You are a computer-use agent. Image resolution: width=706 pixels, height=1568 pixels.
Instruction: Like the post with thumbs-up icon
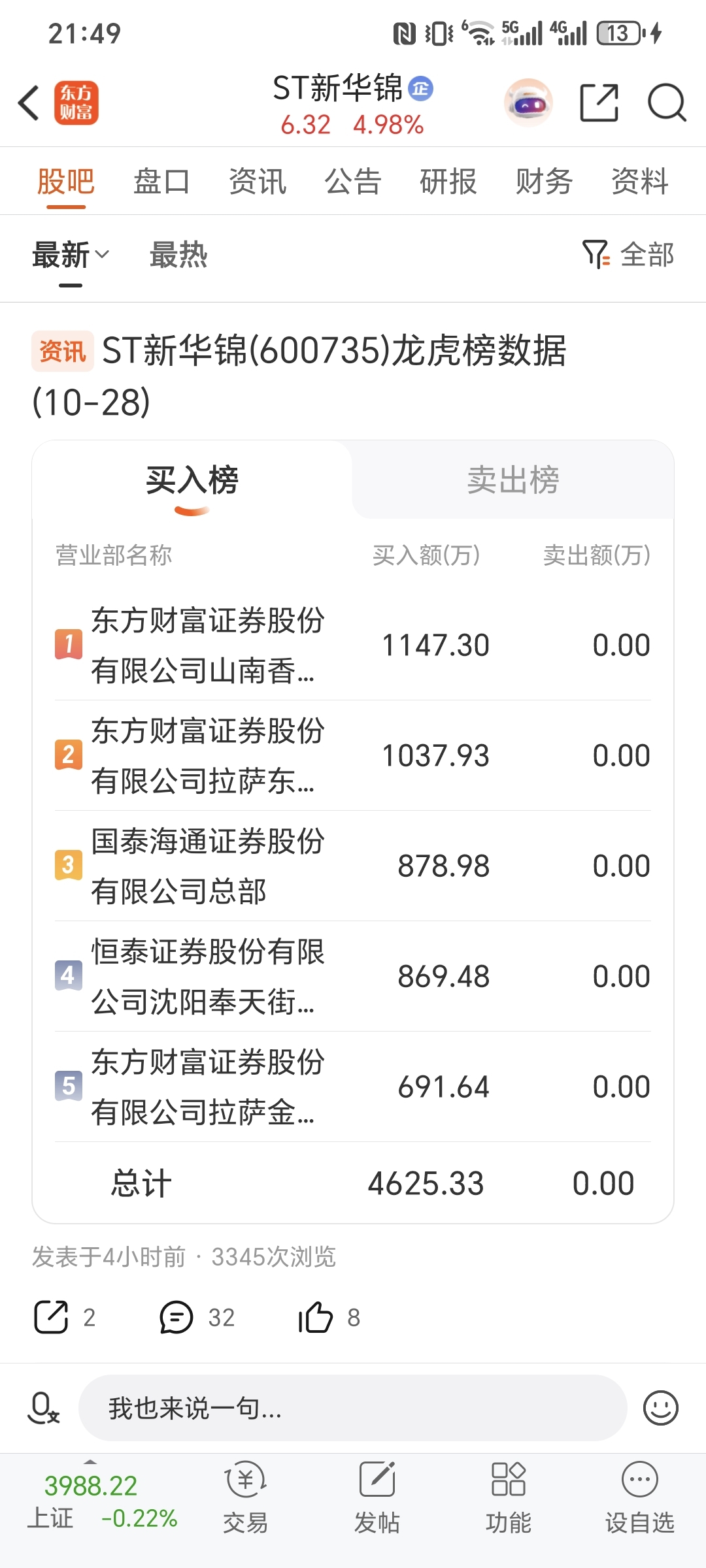pos(316,1317)
